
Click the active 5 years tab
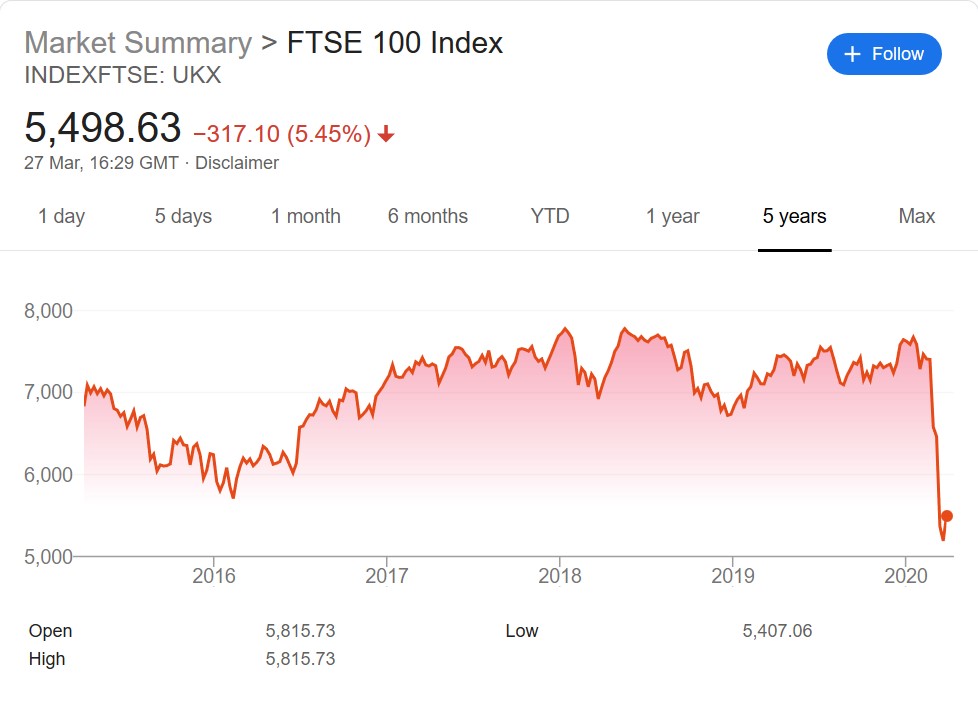pyautogui.click(x=794, y=216)
